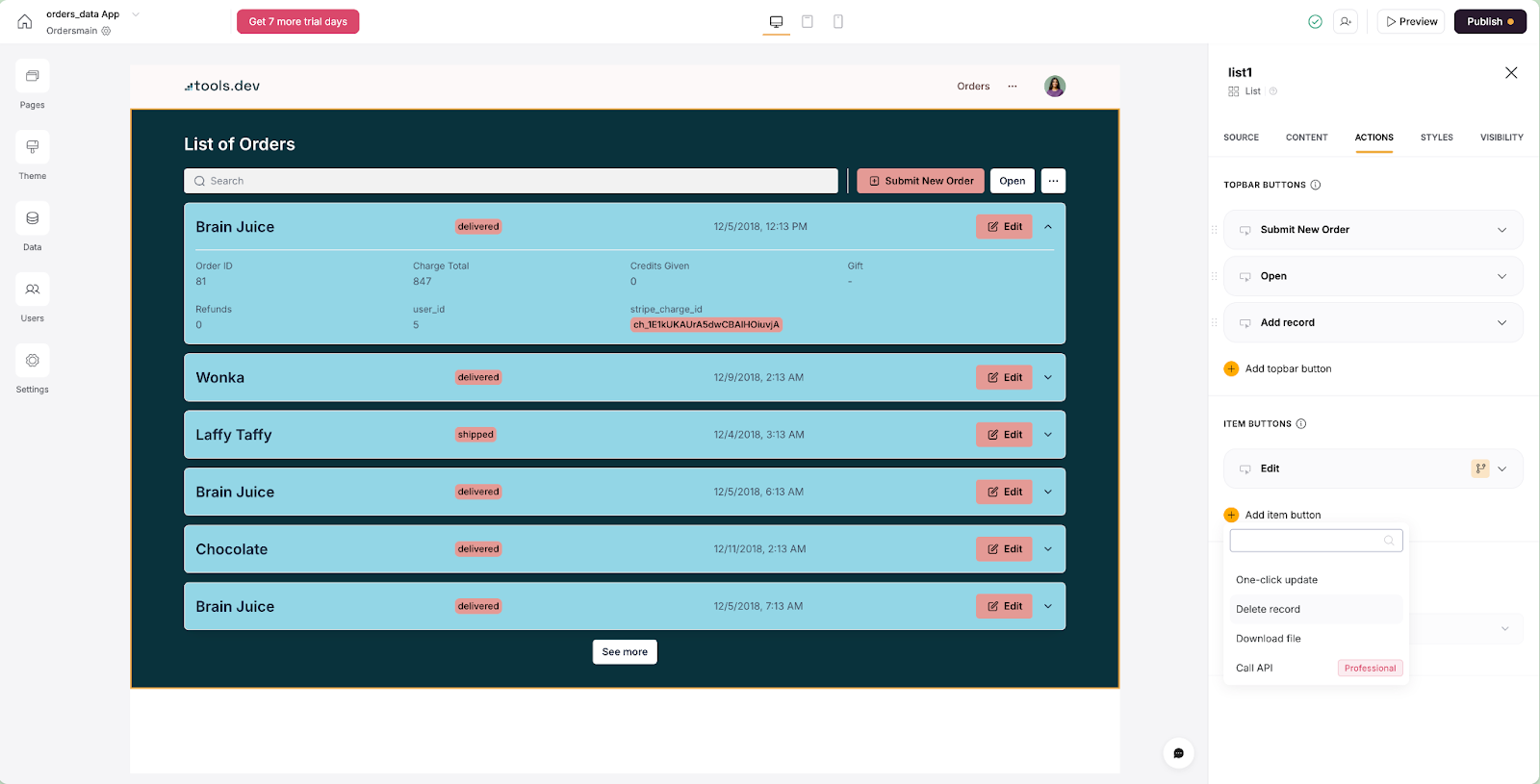Open the chat support bubble
Screen dimensions: 1540x784
click(x=1178, y=753)
